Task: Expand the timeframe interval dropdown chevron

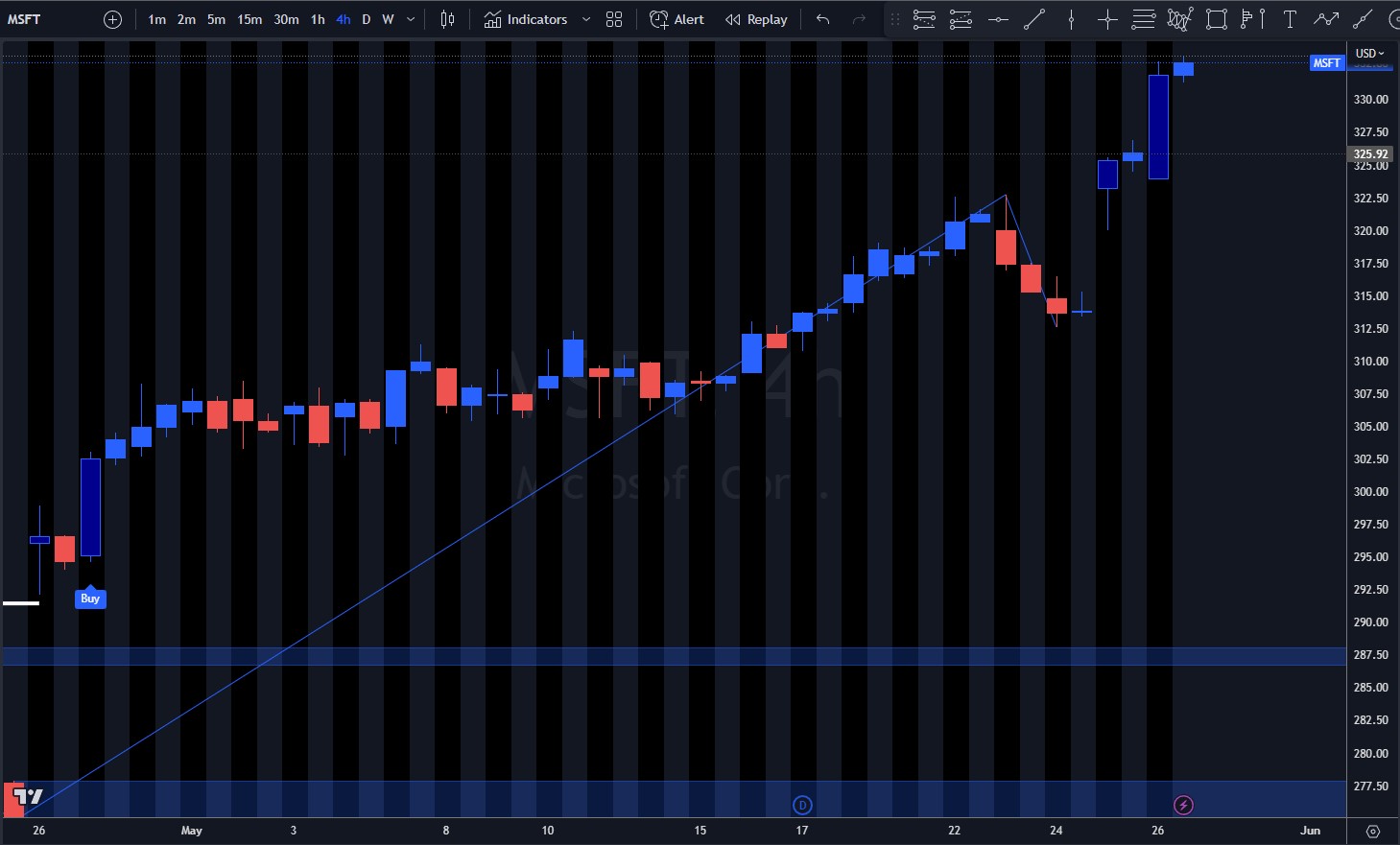Action: [411, 19]
